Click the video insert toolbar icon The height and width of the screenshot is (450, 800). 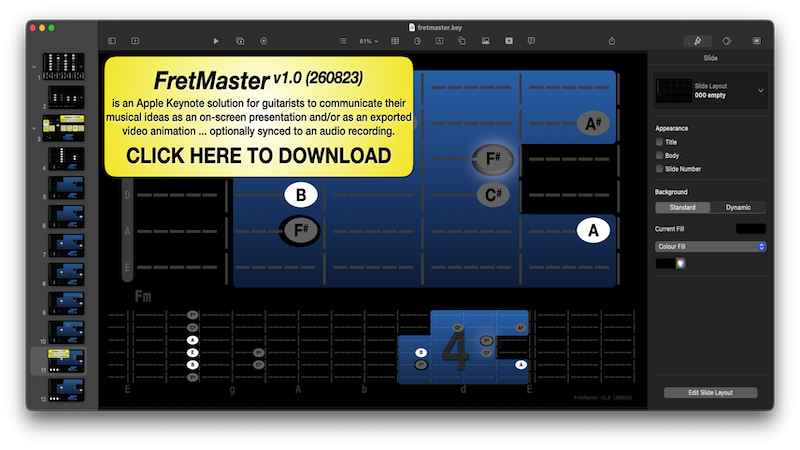pyautogui.click(x=509, y=41)
